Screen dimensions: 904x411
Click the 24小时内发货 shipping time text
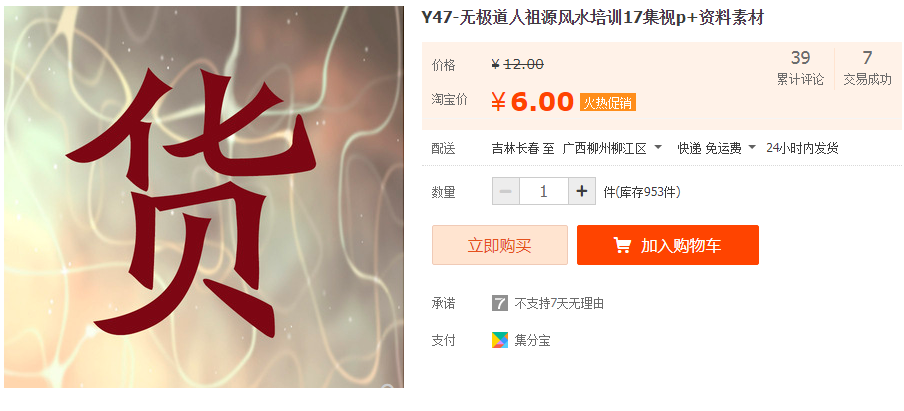click(x=802, y=149)
